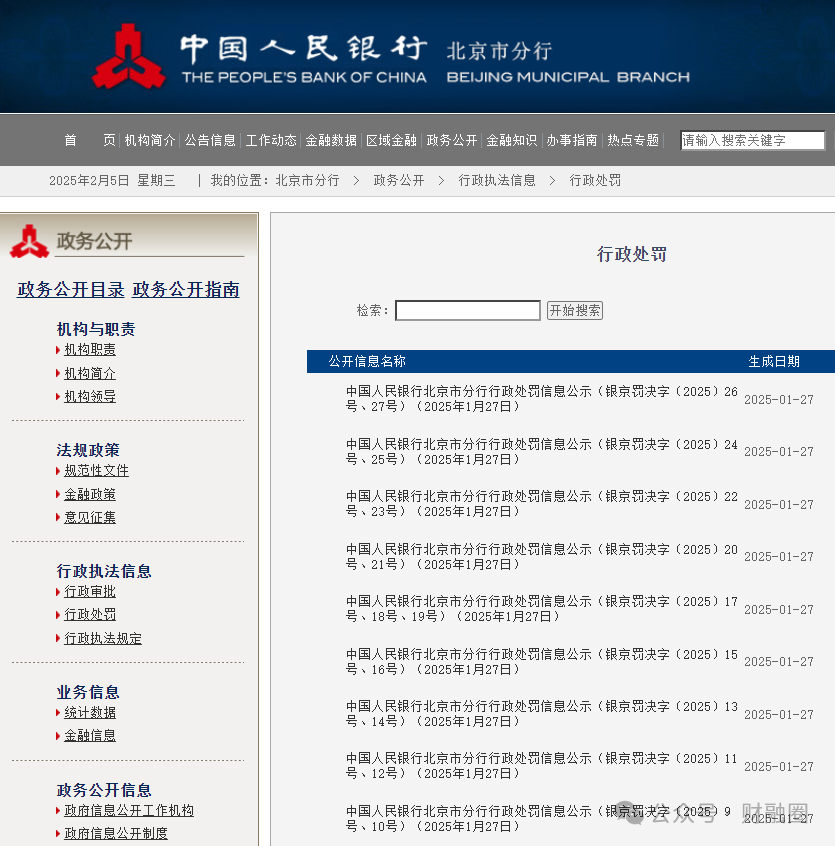
Task: Open the 政府信息公开制度 sidebar link
Action: coord(116,834)
